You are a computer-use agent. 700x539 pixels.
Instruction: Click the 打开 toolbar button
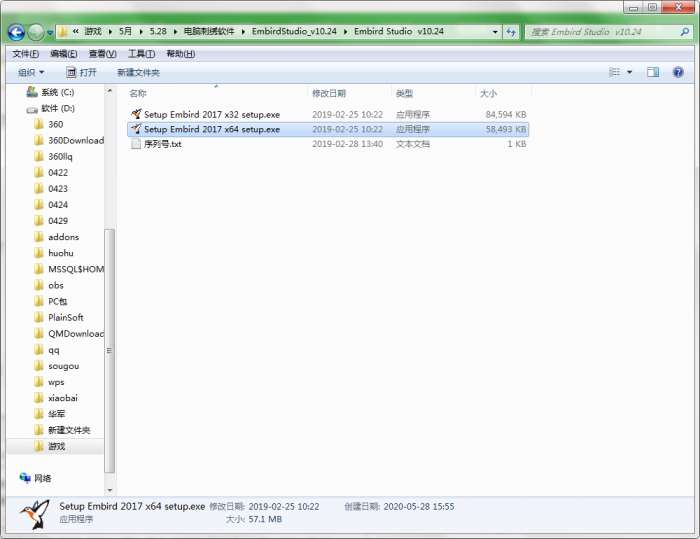pos(81,72)
